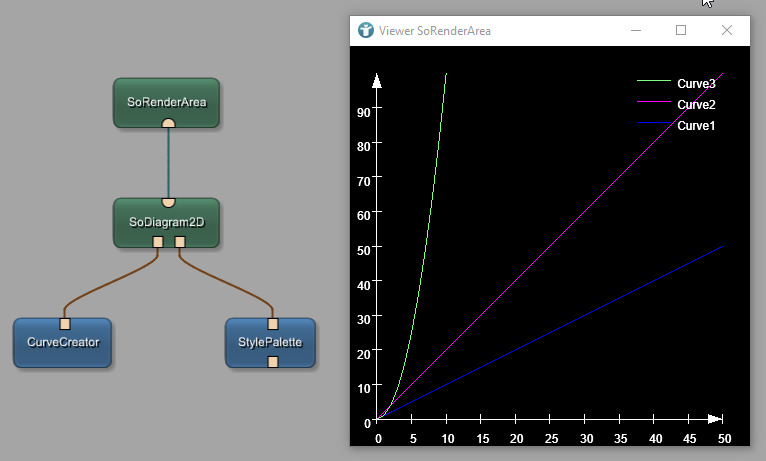Click the magenta Curve2 legend line

(x=654, y=102)
